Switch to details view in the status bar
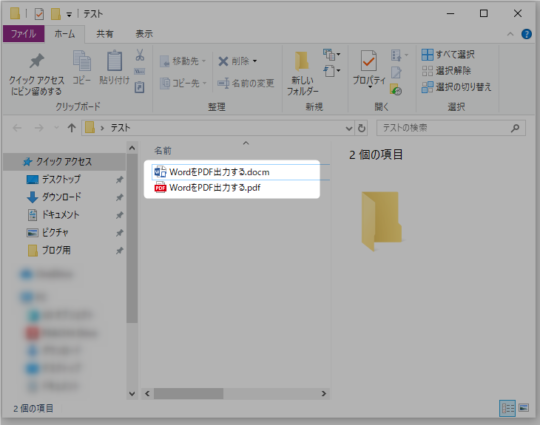Image resolution: width=540 pixels, height=425 pixels. tap(507, 408)
